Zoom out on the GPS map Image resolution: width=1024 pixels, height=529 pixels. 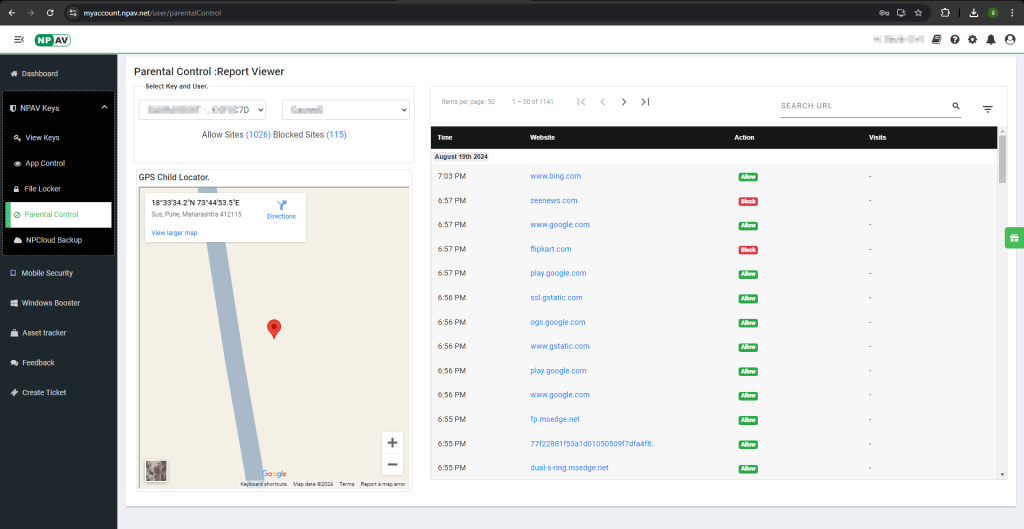392,464
